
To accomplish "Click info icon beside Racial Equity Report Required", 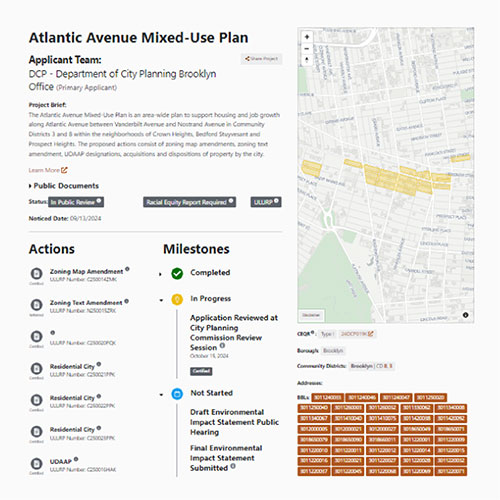I will tap(231, 201).
